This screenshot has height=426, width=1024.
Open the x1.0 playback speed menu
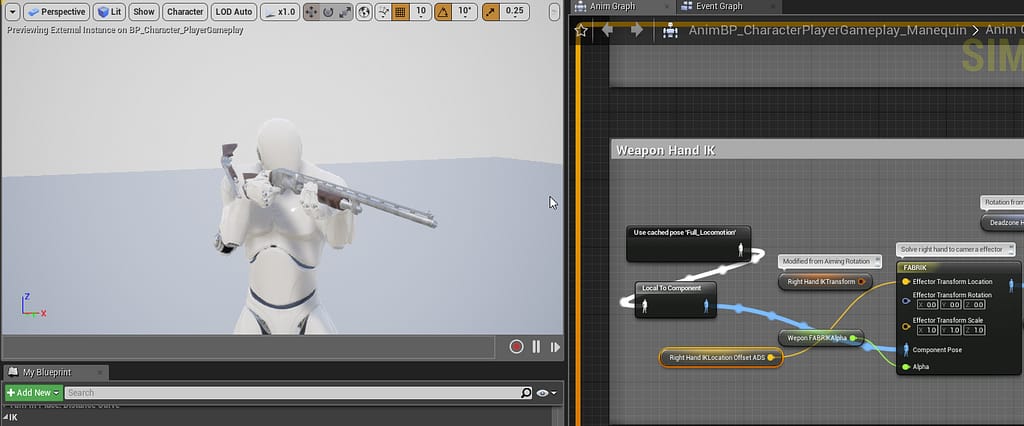click(x=280, y=12)
